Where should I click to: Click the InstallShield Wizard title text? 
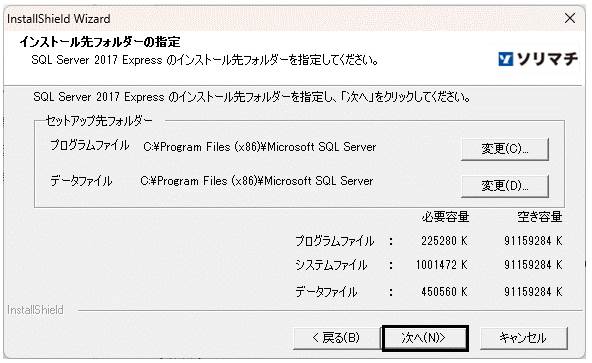pos(59,19)
